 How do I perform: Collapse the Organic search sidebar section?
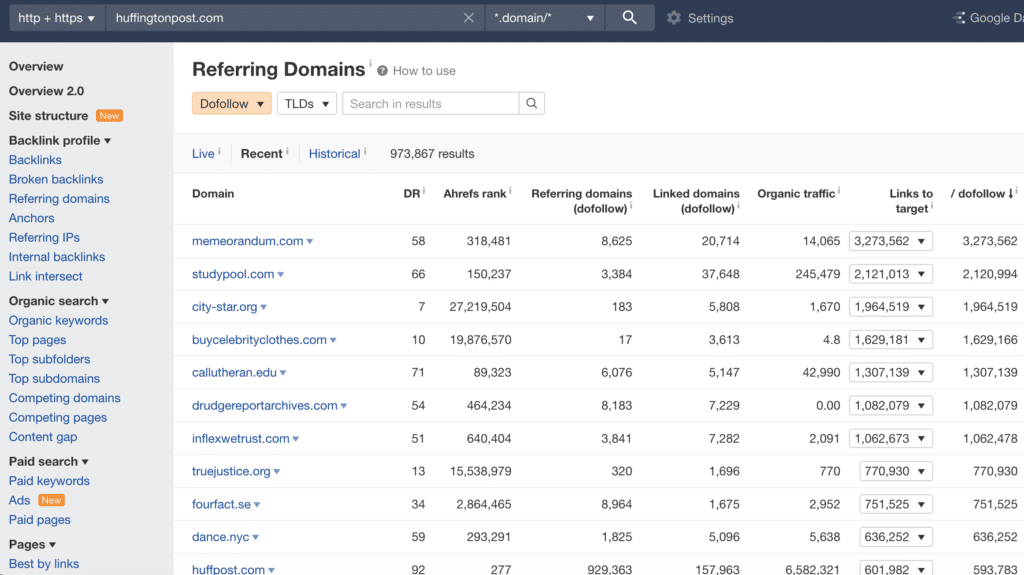click(59, 301)
